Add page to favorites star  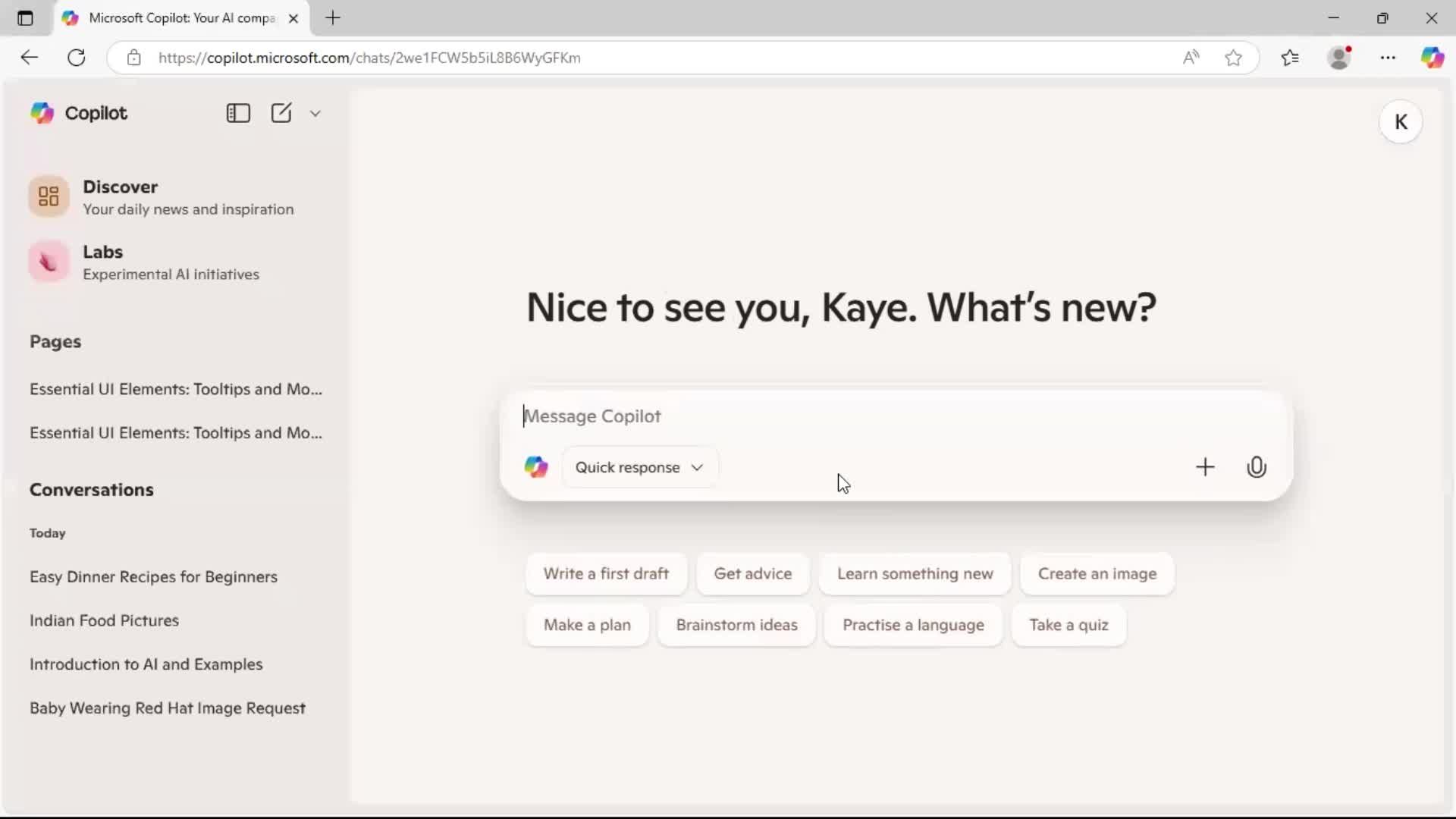(1234, 58)
